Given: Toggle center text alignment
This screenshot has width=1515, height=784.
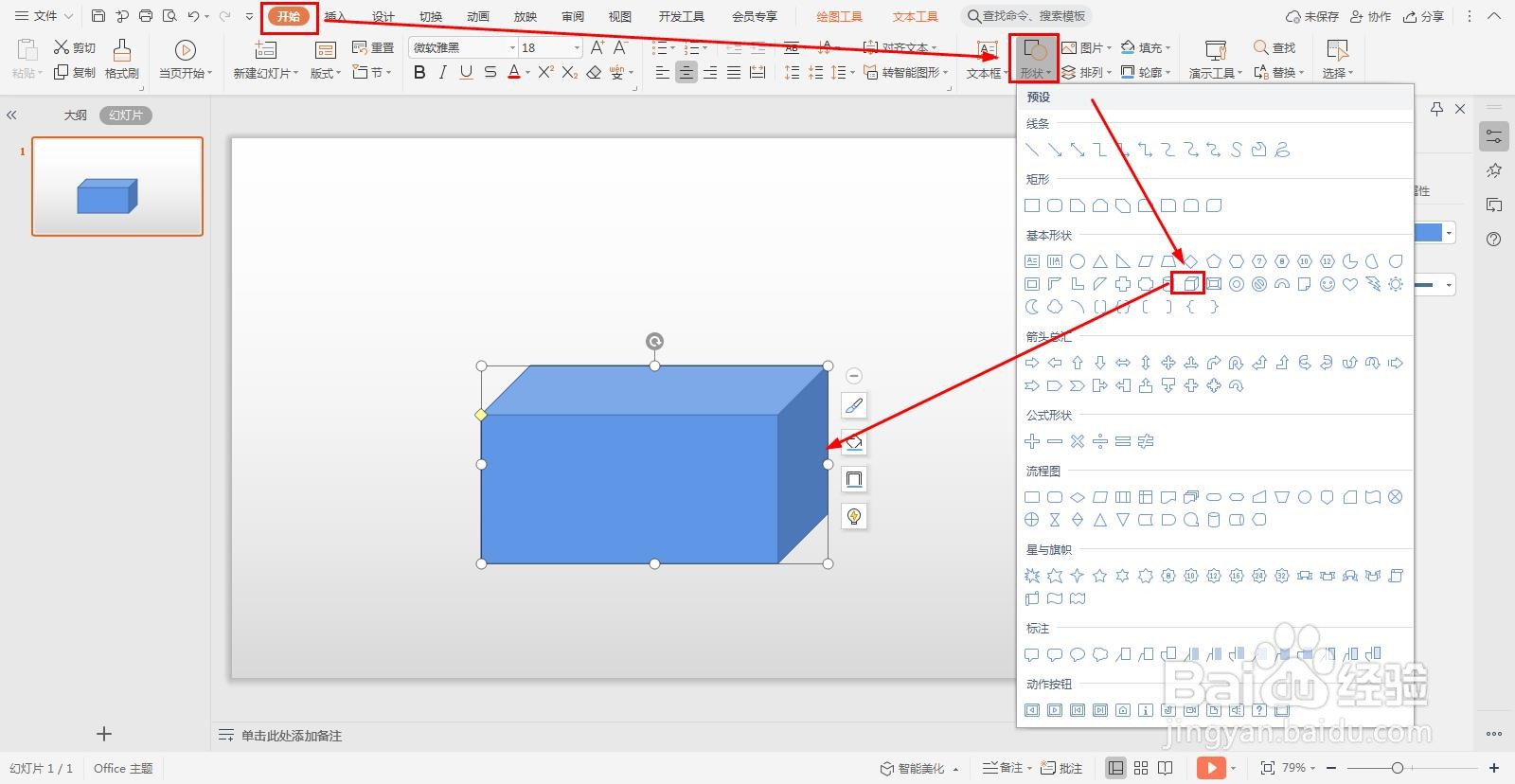Looking at the screenshot, I should point(686,73).
